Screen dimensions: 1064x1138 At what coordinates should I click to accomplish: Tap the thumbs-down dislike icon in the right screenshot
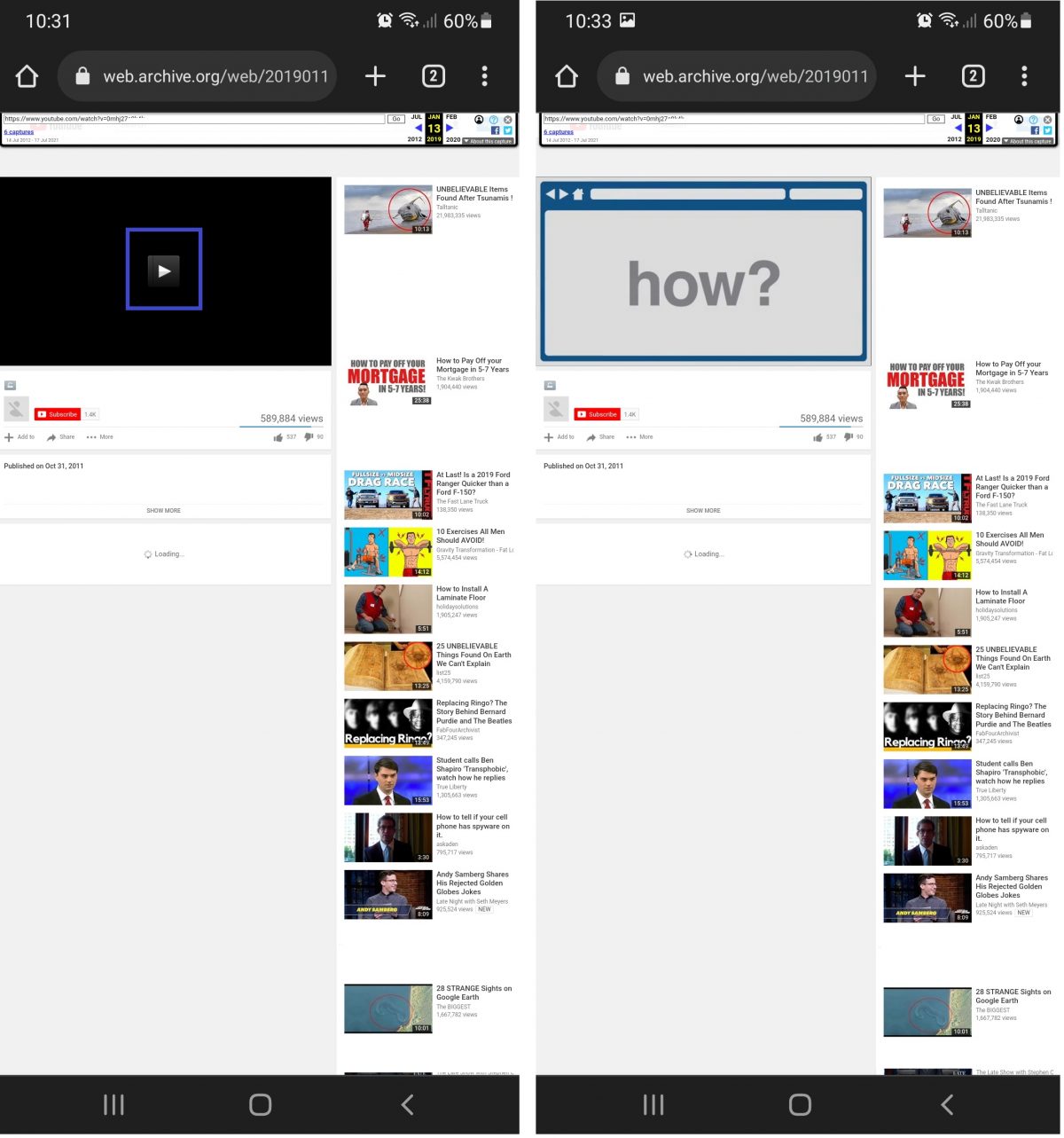point(849,437)
